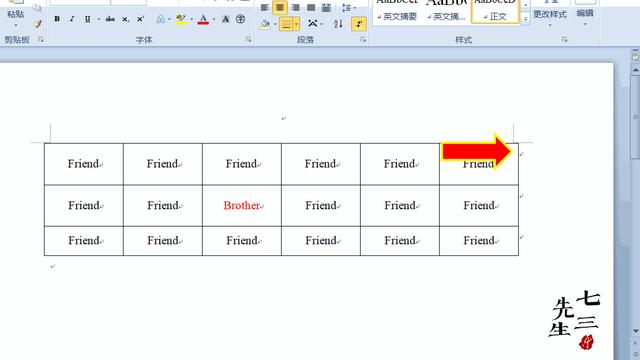
Task: Toggle show/hide paragraph marks
Action: click(359, 24)
